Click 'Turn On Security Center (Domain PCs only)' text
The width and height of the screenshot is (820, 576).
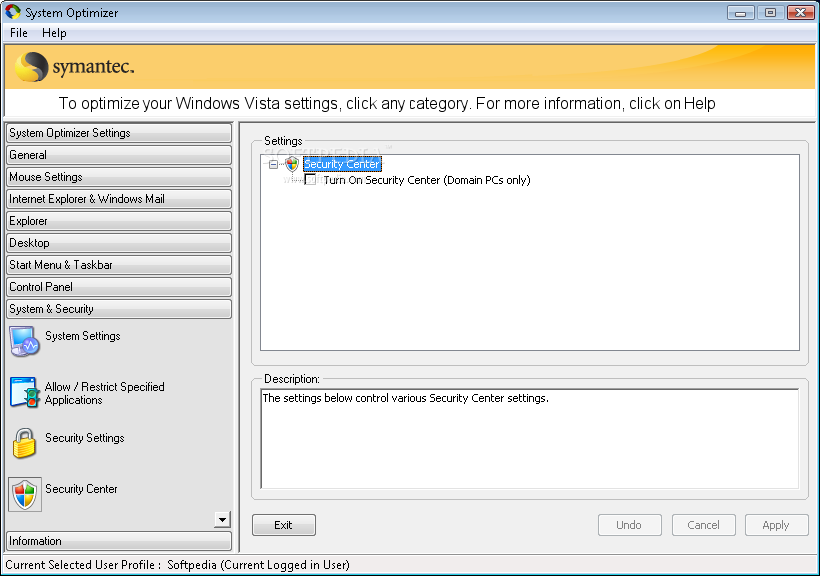pyautogui.click(x=427, y=180)
